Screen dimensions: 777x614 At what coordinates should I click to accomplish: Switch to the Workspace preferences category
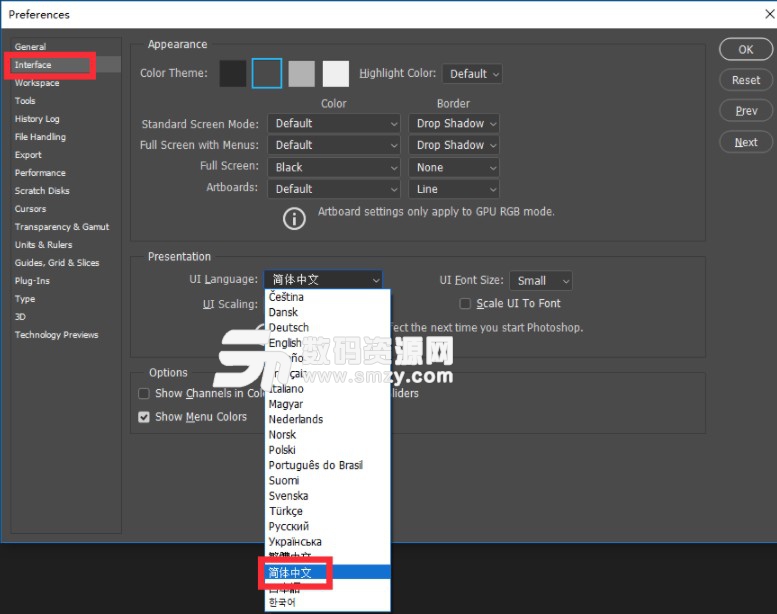37,83
